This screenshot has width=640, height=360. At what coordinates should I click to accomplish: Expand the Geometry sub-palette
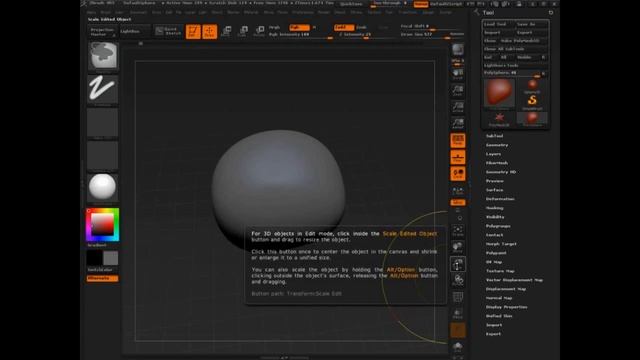pos(497,145)
